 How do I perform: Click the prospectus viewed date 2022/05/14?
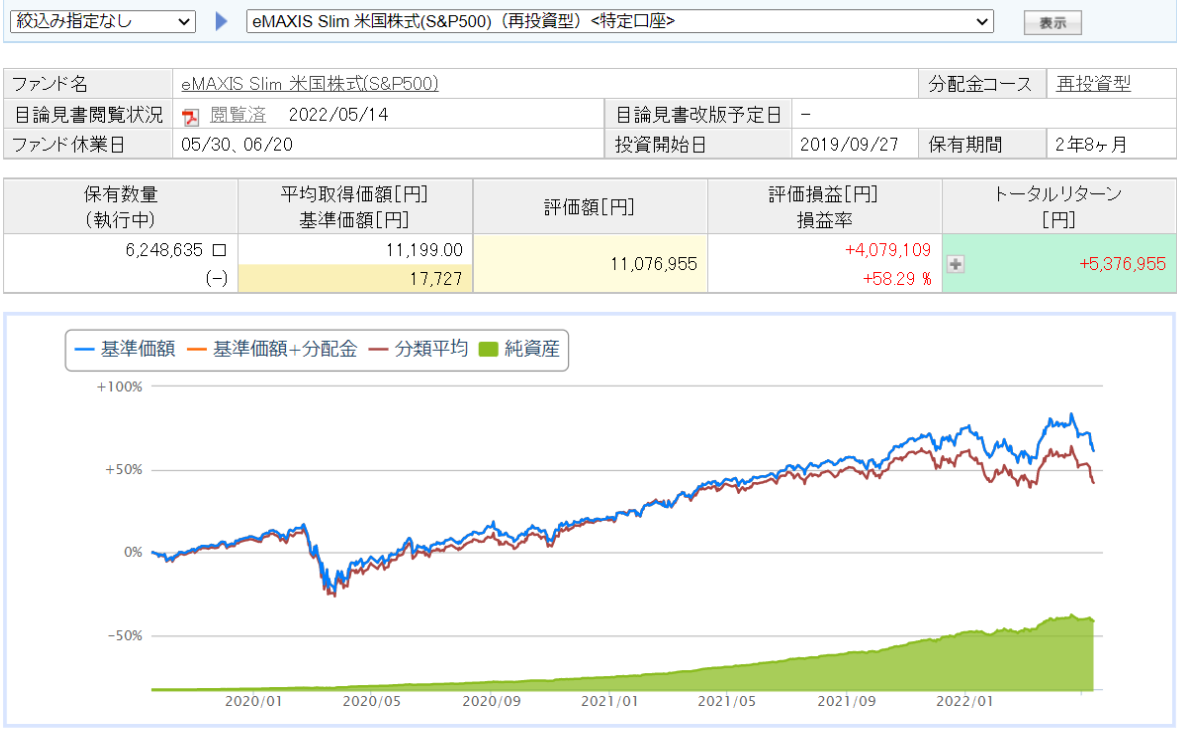point(339,115)
